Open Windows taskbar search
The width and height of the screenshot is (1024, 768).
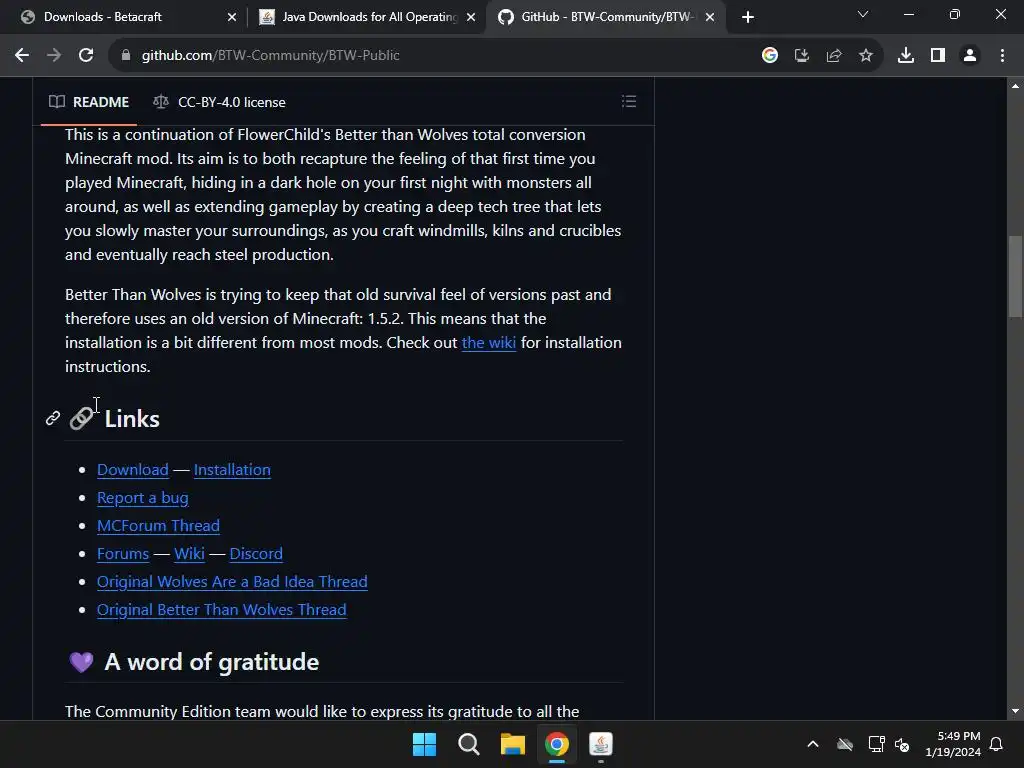click(x=469, y=744)
